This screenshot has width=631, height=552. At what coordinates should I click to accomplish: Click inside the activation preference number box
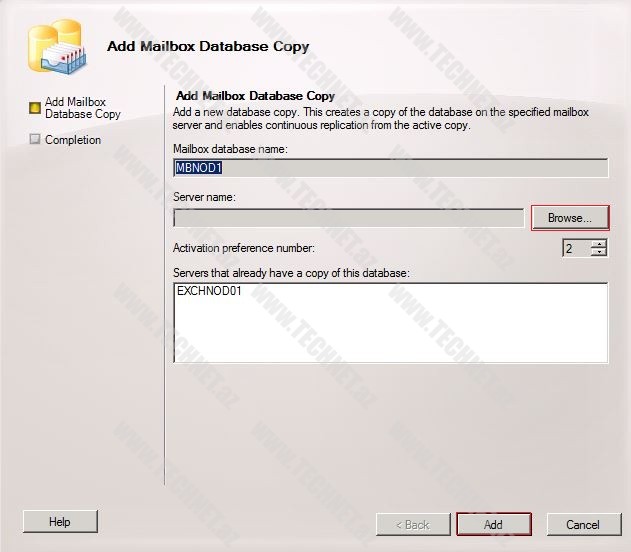coord(575,248)
